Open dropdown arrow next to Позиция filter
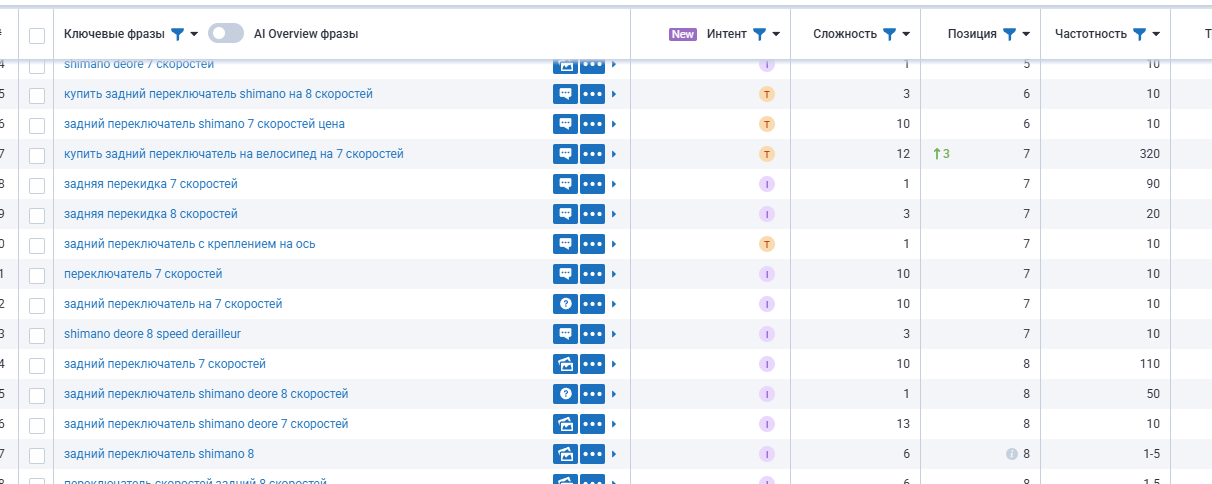 (x=1026, y=34)
